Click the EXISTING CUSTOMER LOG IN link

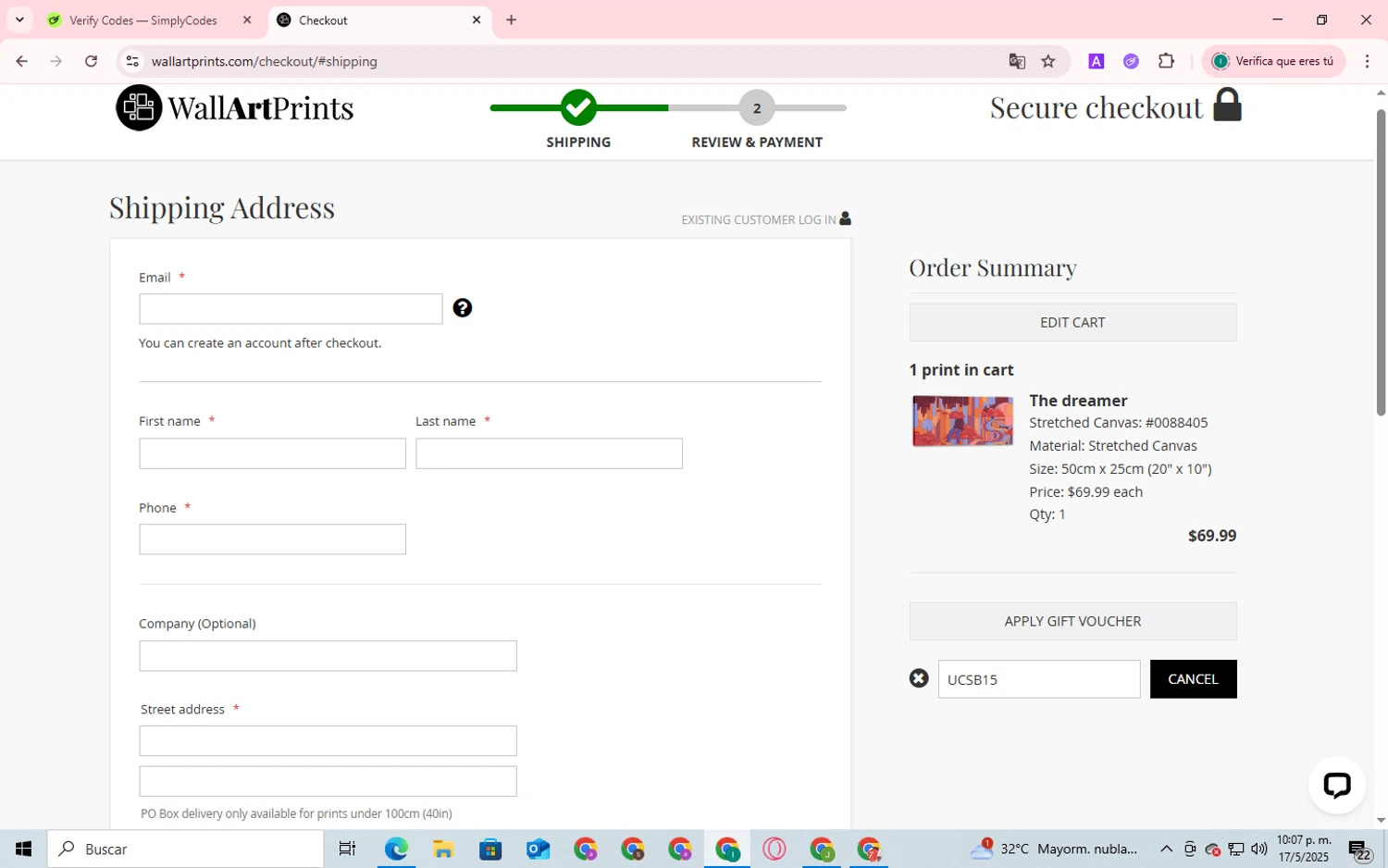(x=759, y=219)
